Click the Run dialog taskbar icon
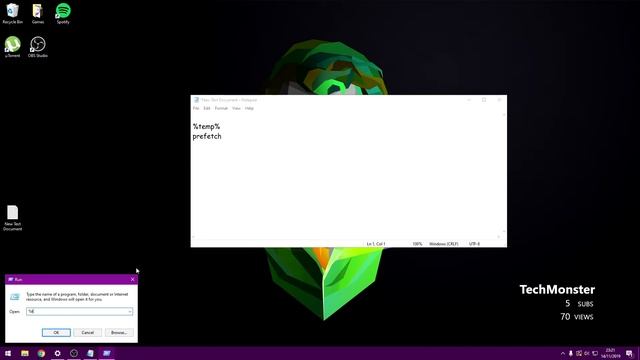The image size is (640, 360). pyautogui.click(x=107, y=353)
